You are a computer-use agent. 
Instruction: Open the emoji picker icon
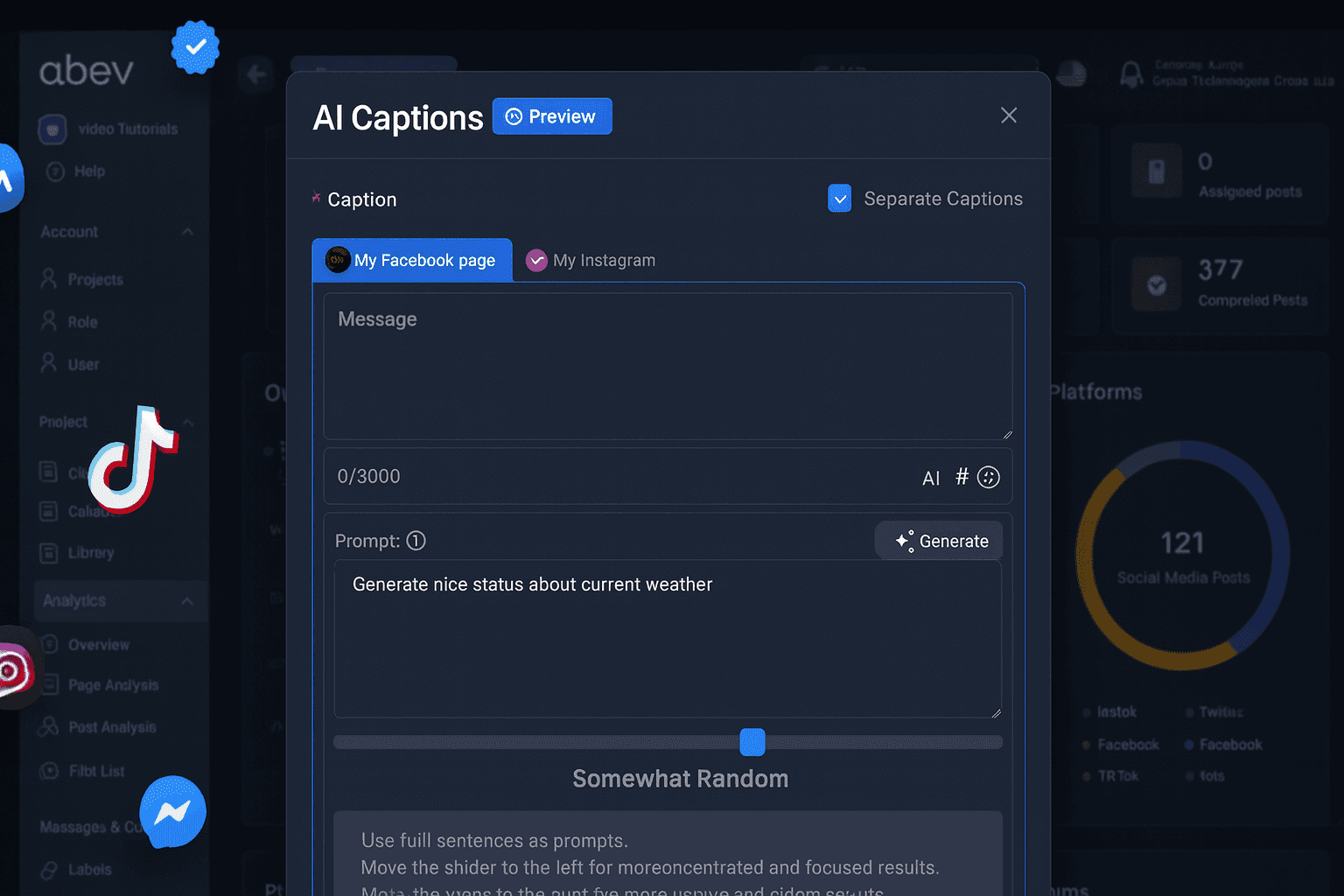989,477
